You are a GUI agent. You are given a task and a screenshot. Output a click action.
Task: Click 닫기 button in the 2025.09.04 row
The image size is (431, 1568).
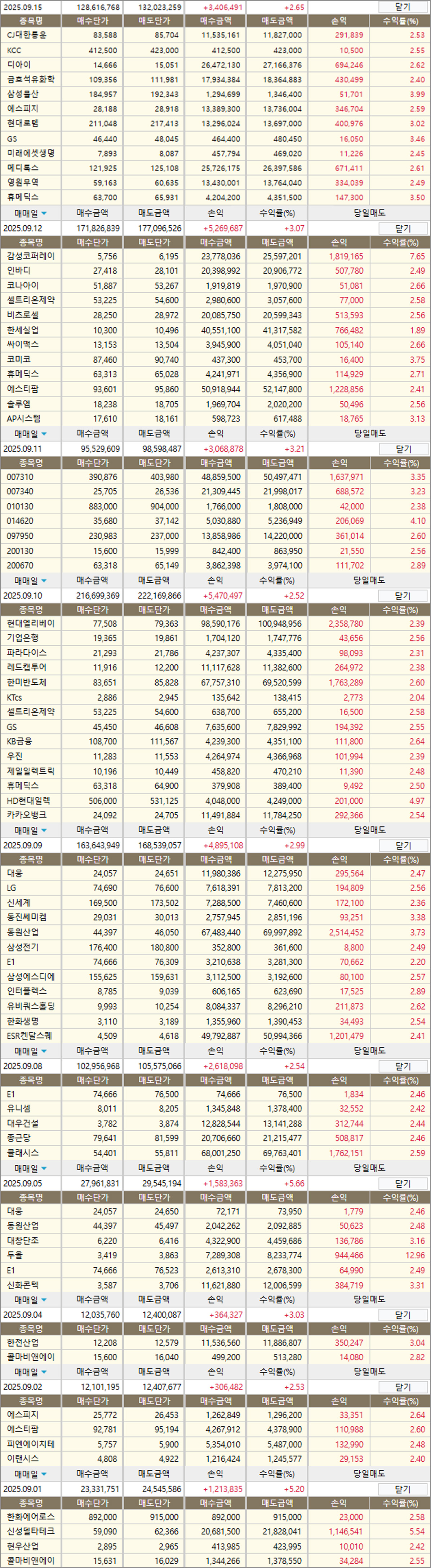click(403, 1315)
